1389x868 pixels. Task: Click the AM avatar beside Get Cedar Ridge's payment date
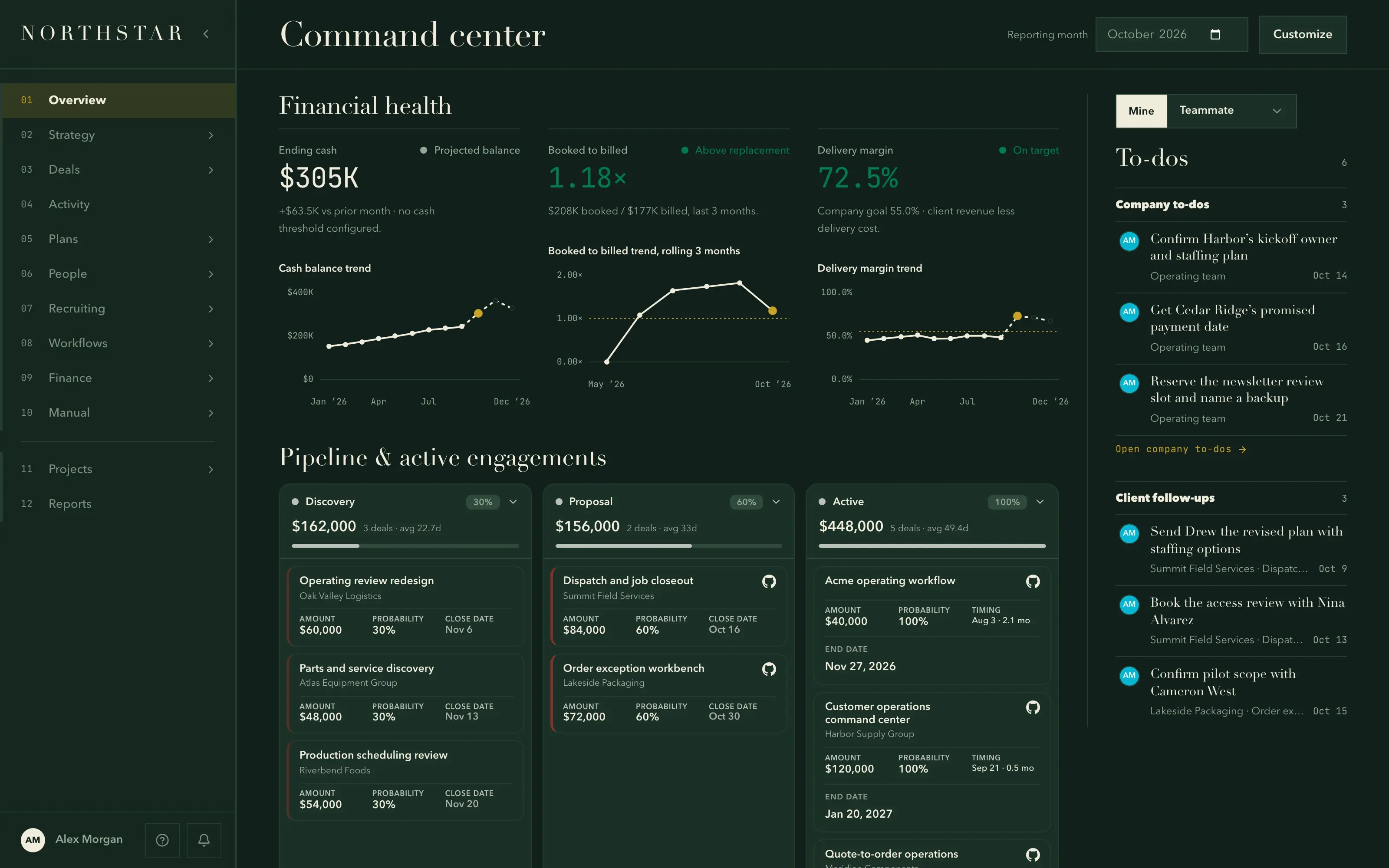click(x=1129, y=312)
